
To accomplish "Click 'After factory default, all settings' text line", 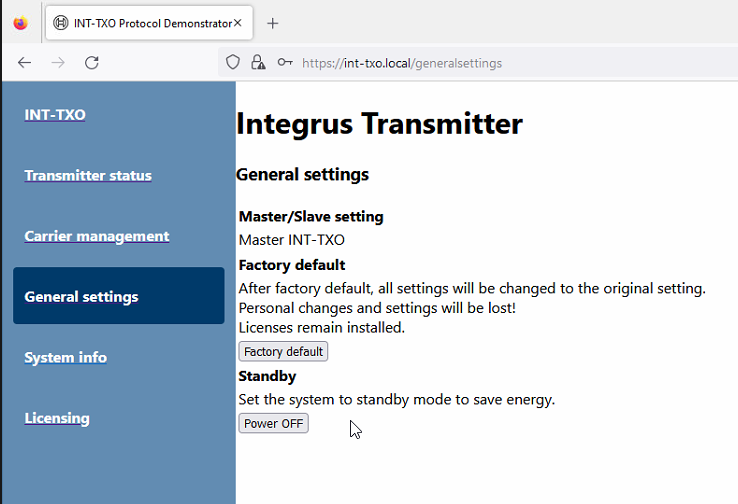I will tap(472, 288).
